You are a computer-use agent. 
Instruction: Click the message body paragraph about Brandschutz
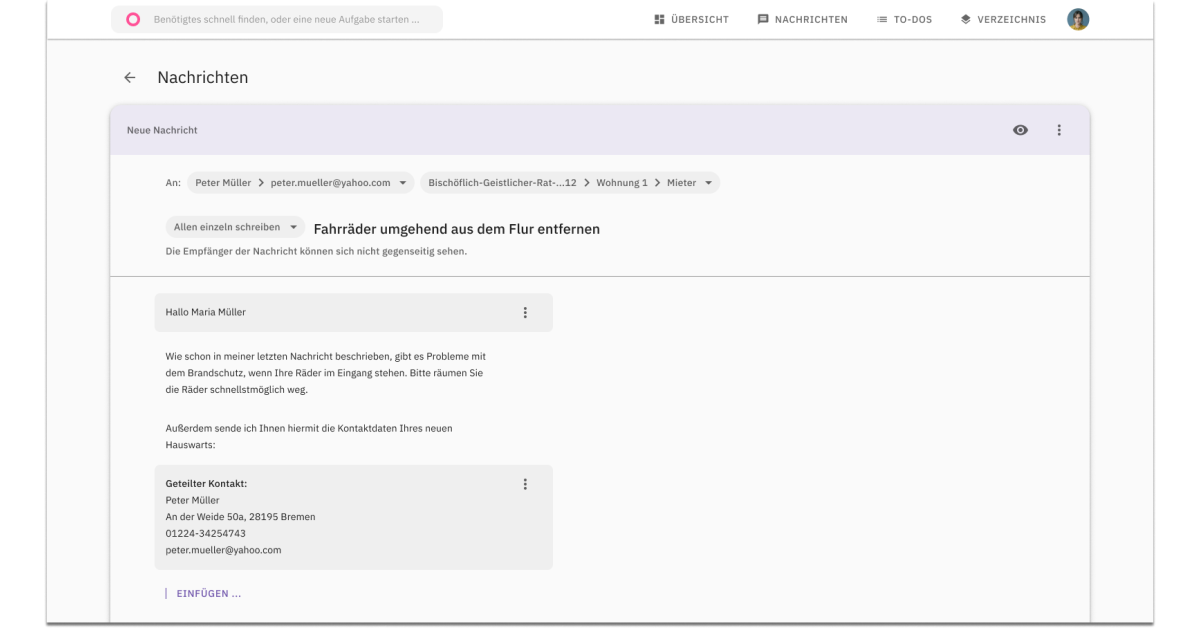coord(326,372)
